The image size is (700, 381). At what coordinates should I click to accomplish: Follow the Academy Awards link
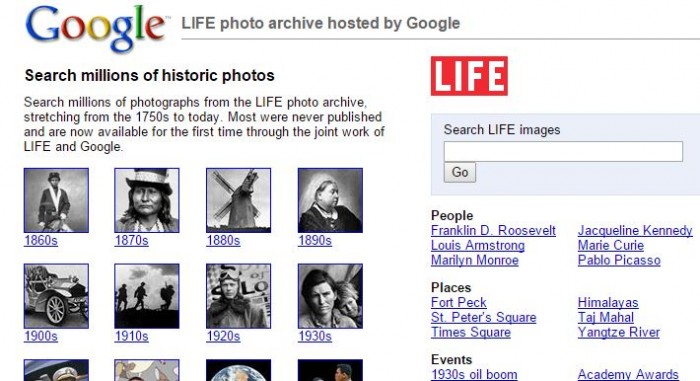(628, 374)
